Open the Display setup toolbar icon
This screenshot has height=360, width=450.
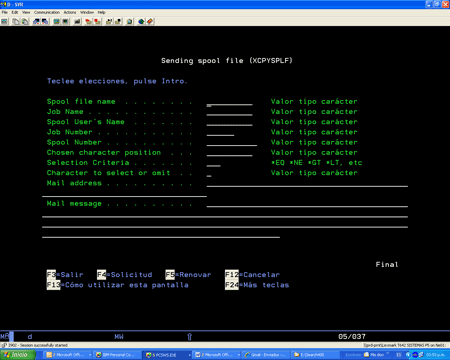pyautogui.click(x=56, y=22)
